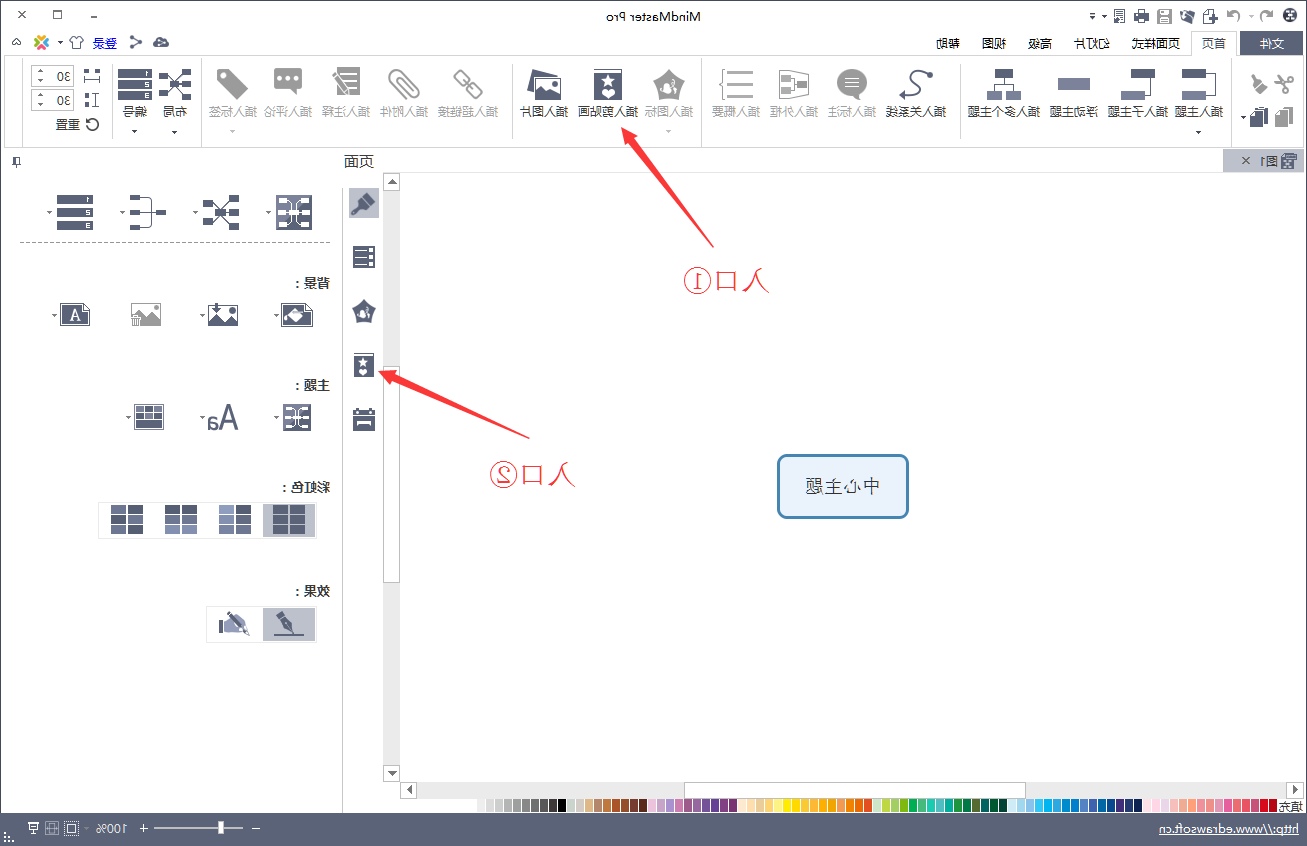Open the Help (帮助) tab
1307x846 pixels.
948,43
